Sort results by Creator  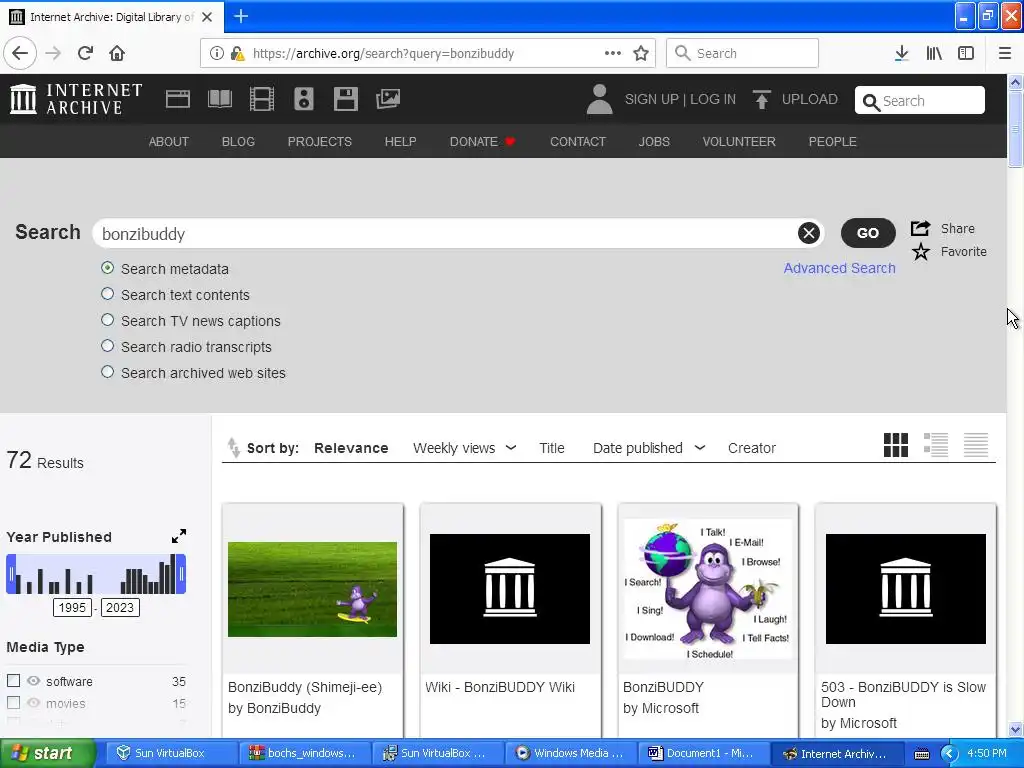[752, 448]
